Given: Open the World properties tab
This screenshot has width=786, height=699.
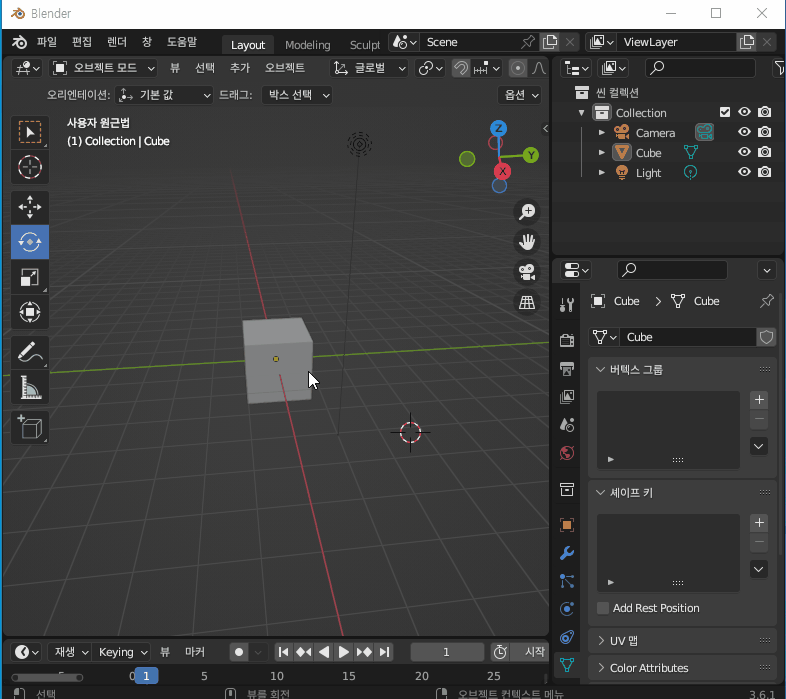Looking at the screenshot, I should (566, 453).
